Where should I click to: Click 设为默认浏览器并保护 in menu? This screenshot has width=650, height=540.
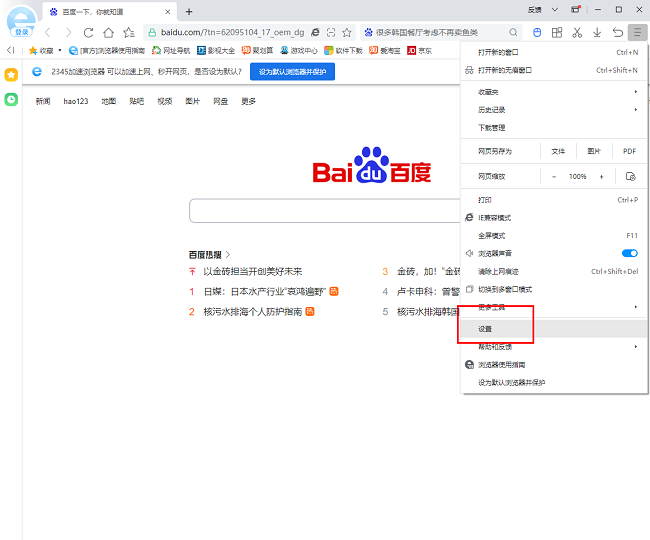[554, 383]
